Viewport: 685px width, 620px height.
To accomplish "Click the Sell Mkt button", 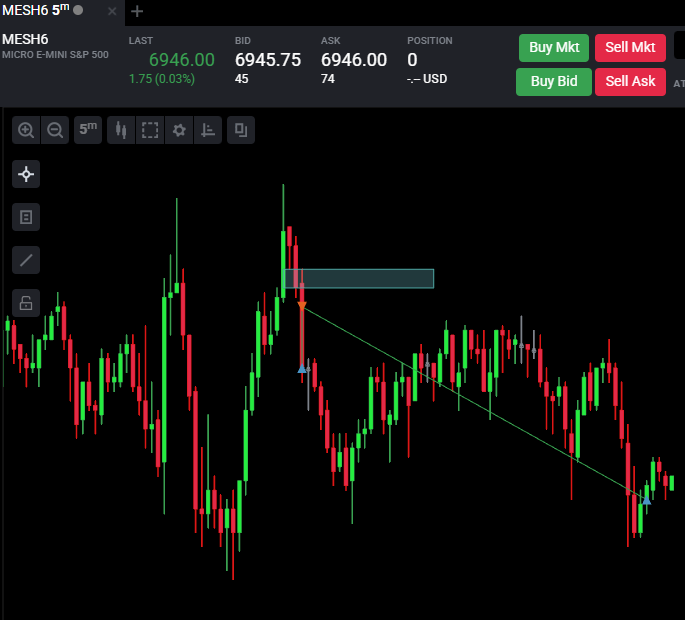I will click(630, 47).
